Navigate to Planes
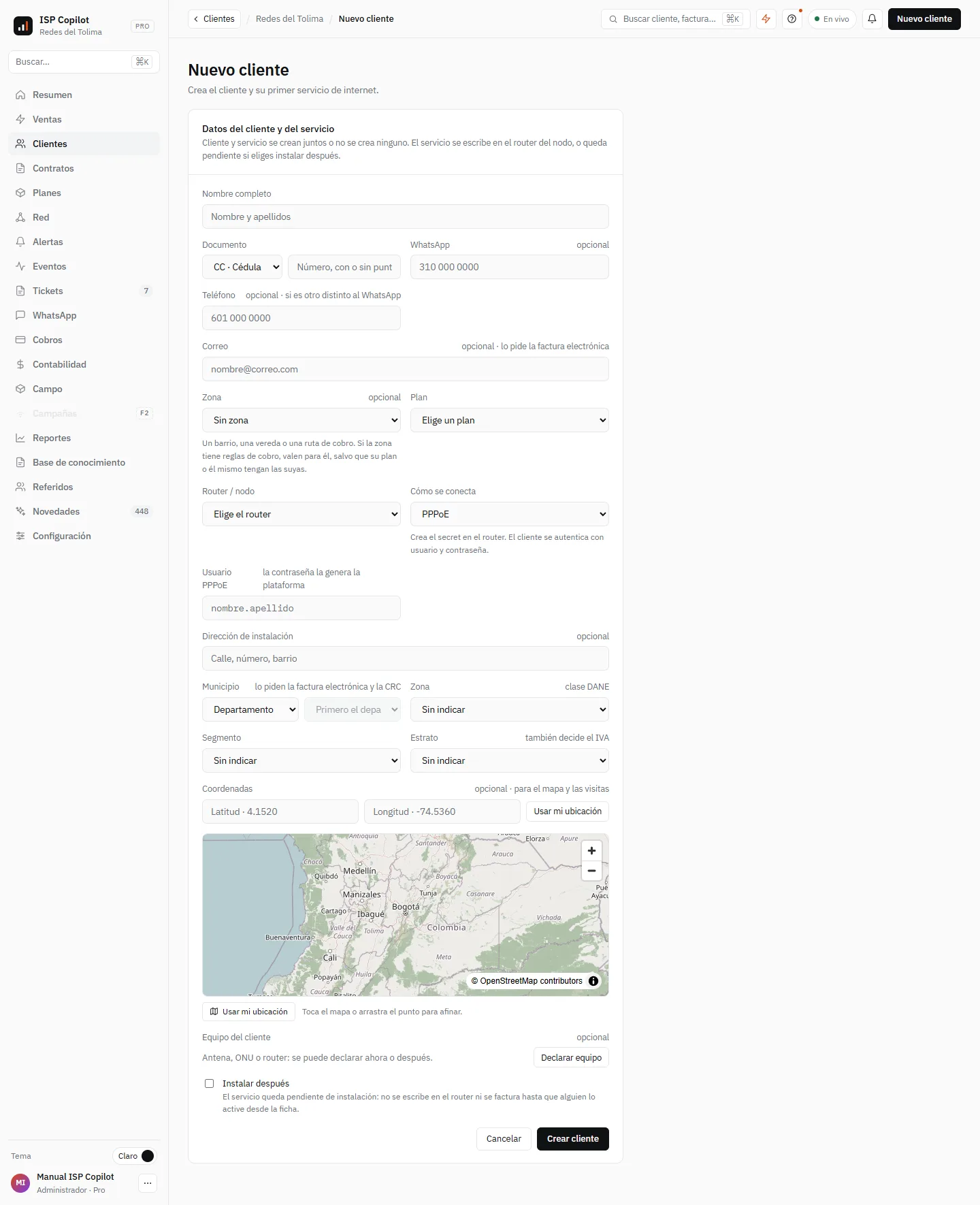This screenshot has height=1205, width=980. tap(84, 193)
